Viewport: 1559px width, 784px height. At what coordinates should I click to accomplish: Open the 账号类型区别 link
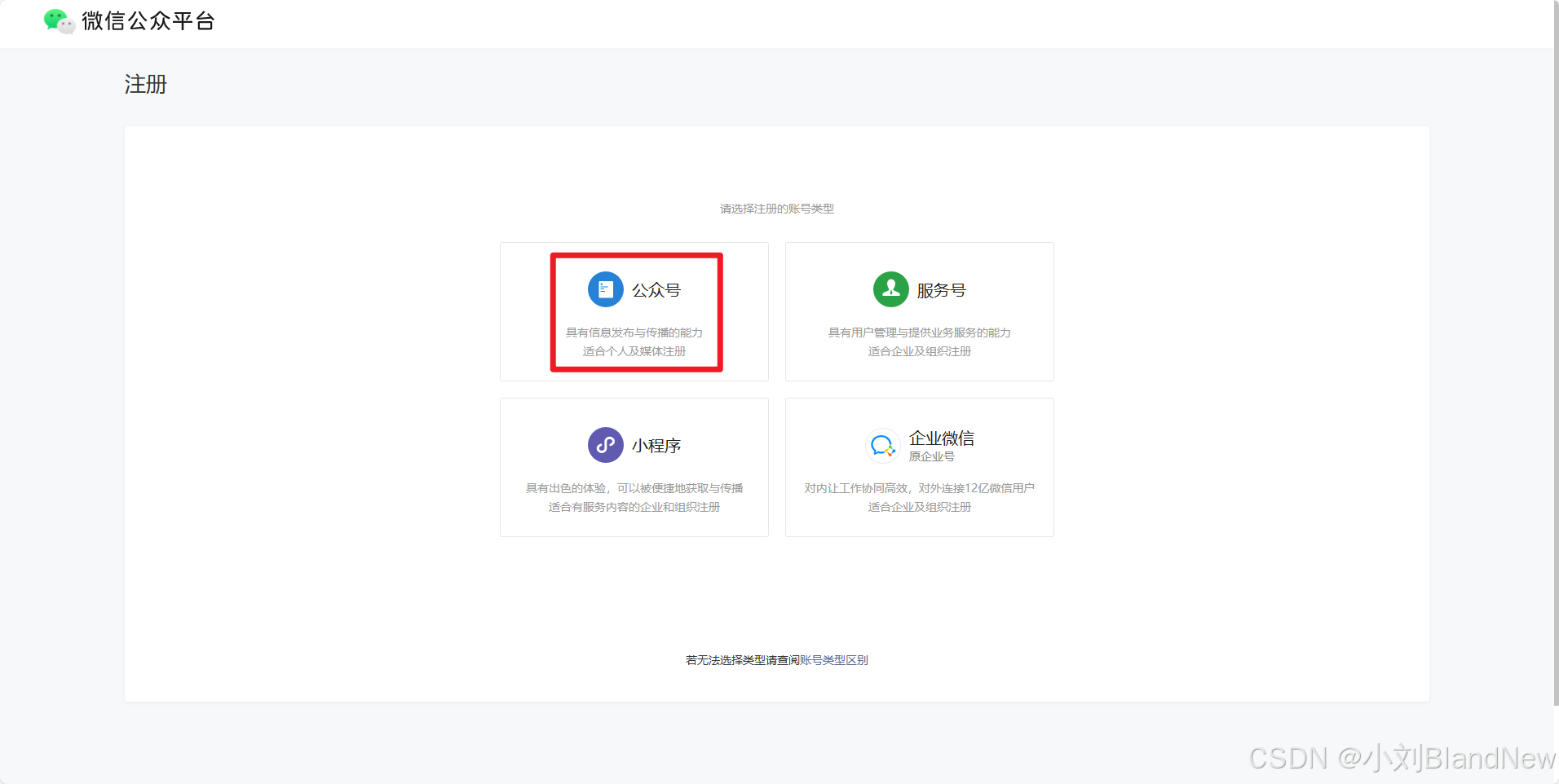[834, 660]
